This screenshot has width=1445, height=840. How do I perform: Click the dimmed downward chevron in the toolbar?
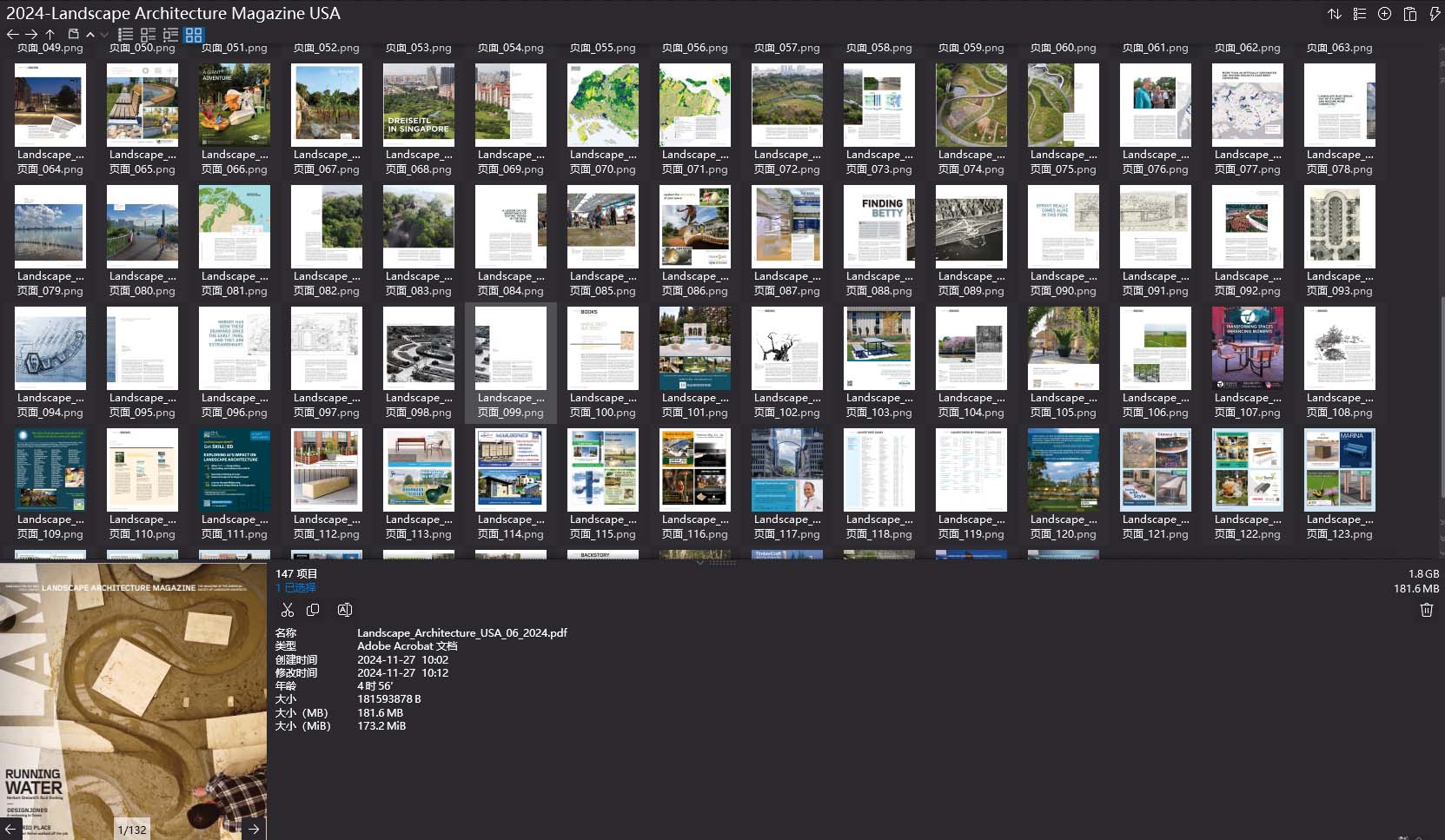click(104, 35)
